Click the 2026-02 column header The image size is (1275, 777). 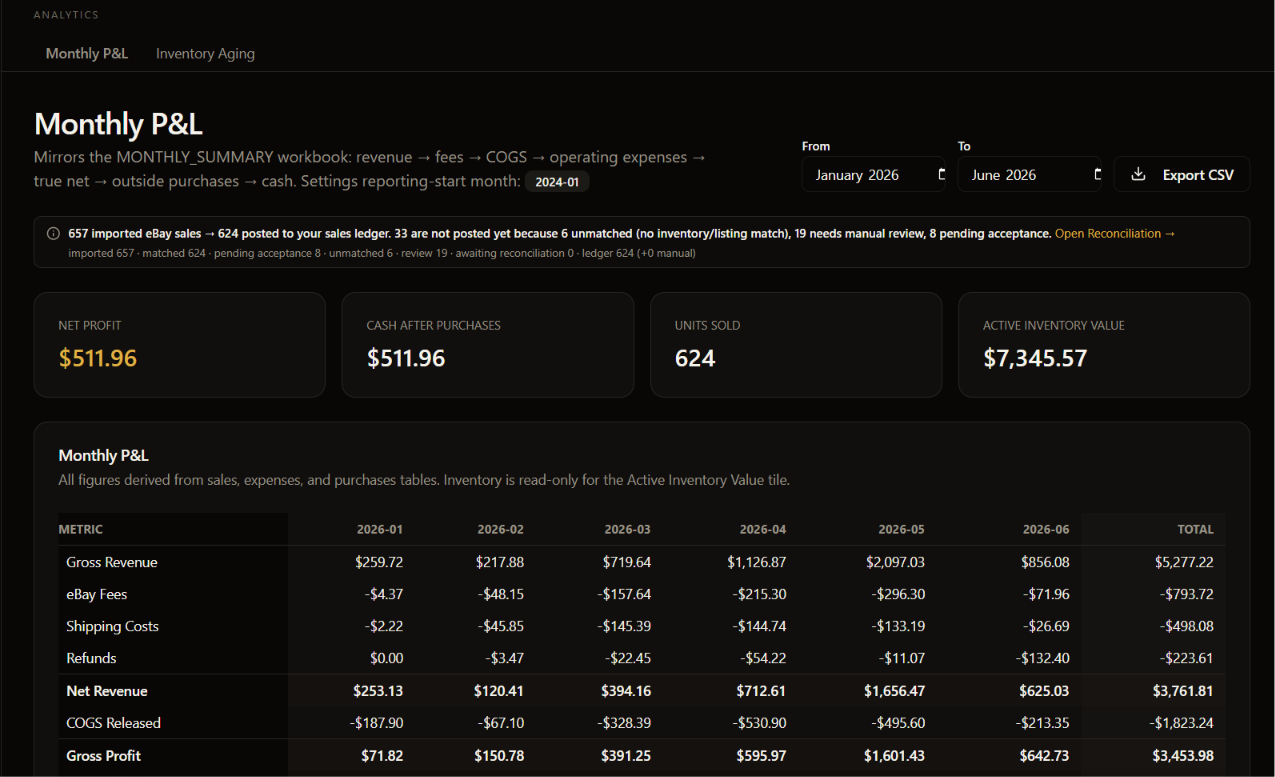[500, 529]
